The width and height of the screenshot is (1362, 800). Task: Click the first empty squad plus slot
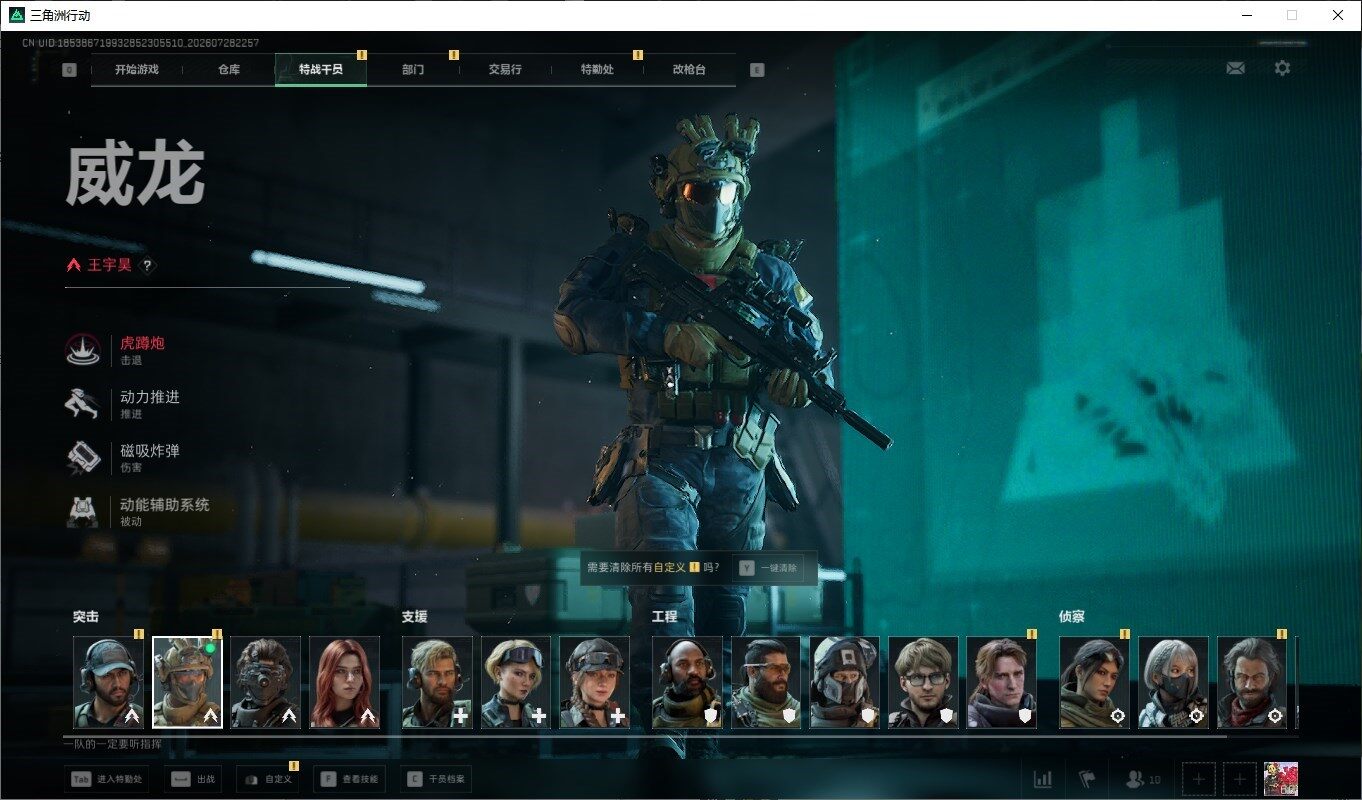(x=1199, y=779)
